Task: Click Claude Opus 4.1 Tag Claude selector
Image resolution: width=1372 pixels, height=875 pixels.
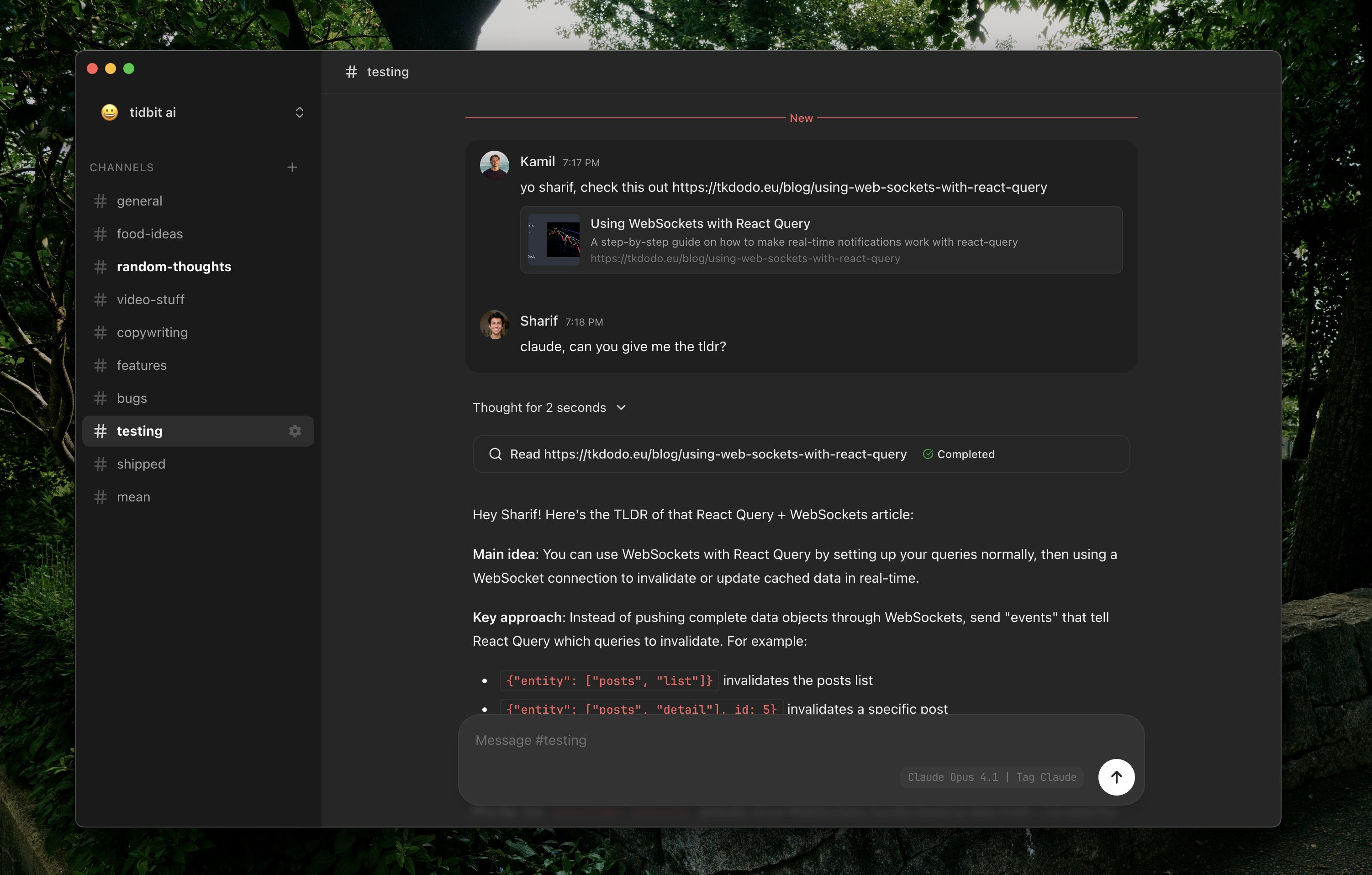Action: [x=992, y=777]
